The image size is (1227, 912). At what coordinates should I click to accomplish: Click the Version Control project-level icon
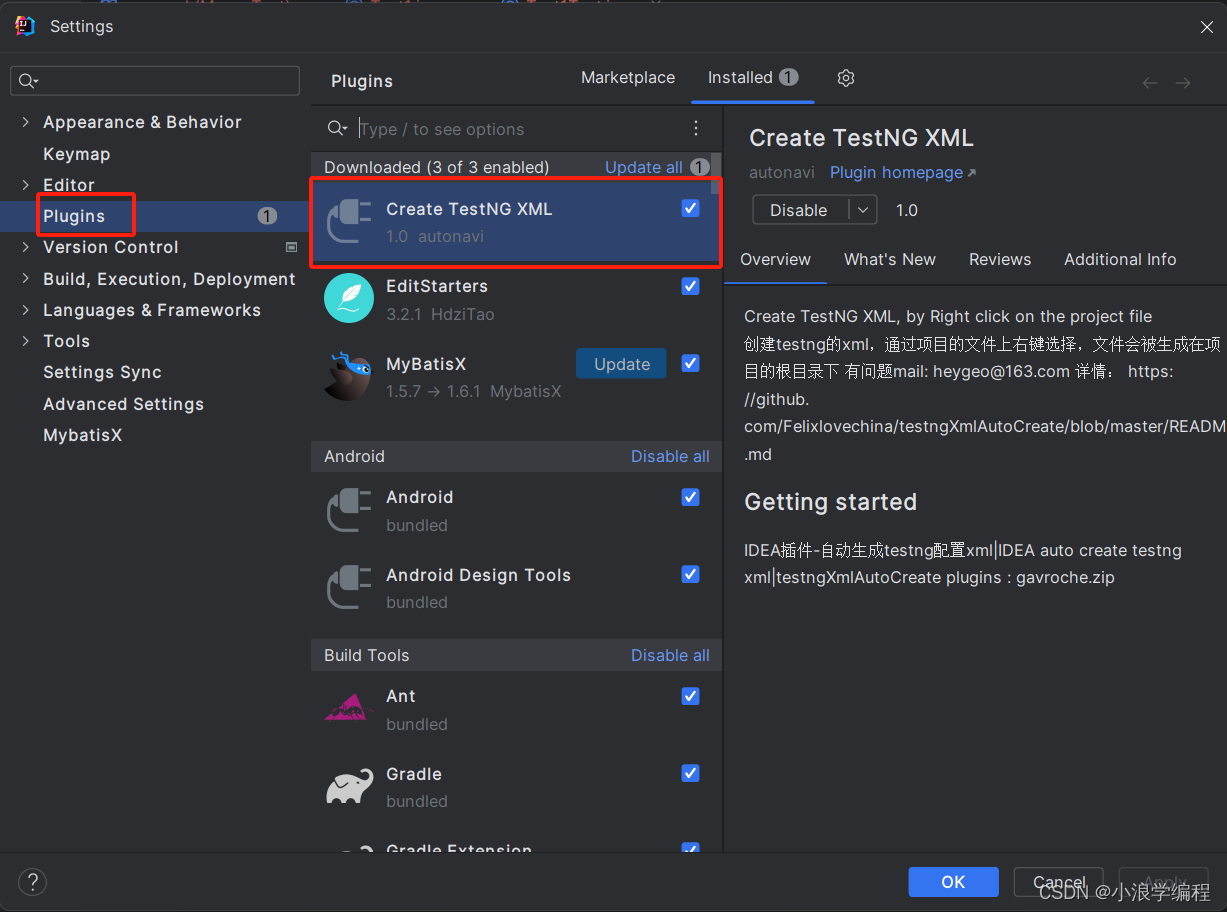(x=292, y=247)
